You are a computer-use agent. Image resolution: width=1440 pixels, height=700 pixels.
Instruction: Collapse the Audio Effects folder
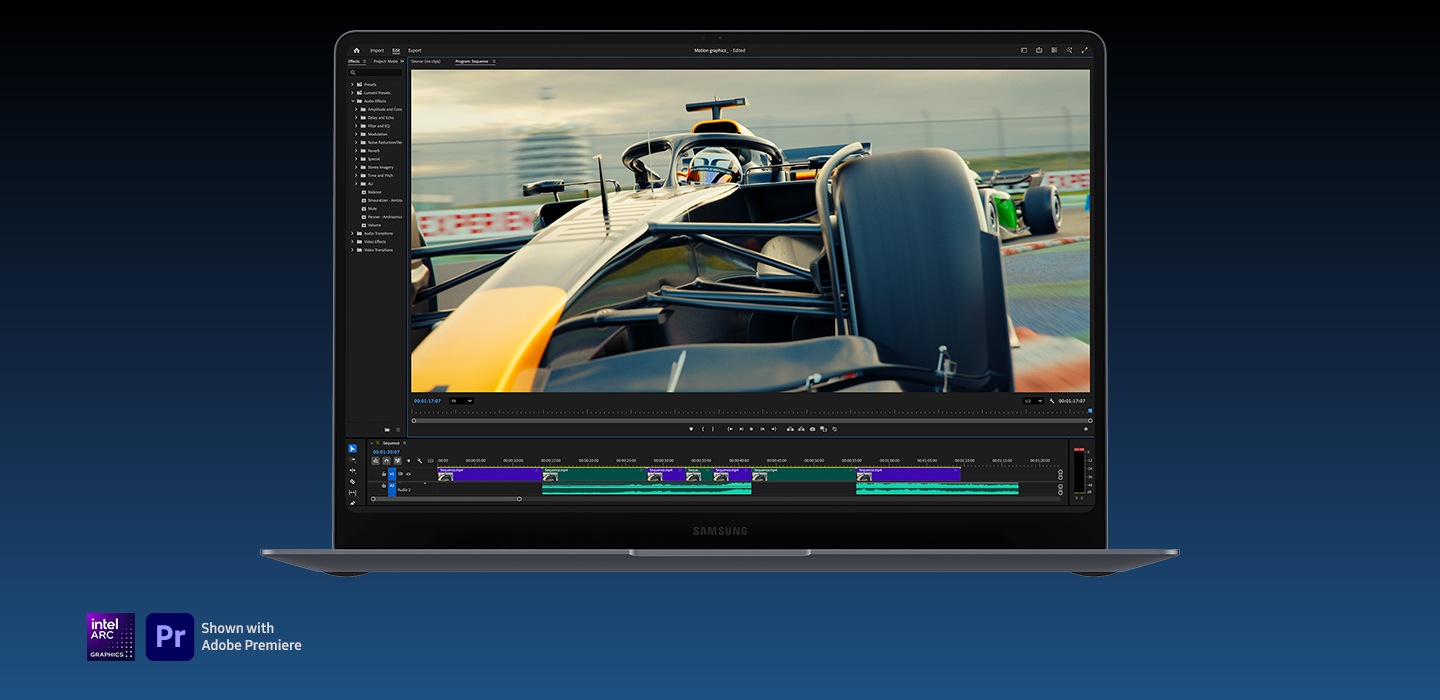pos(352,101)
